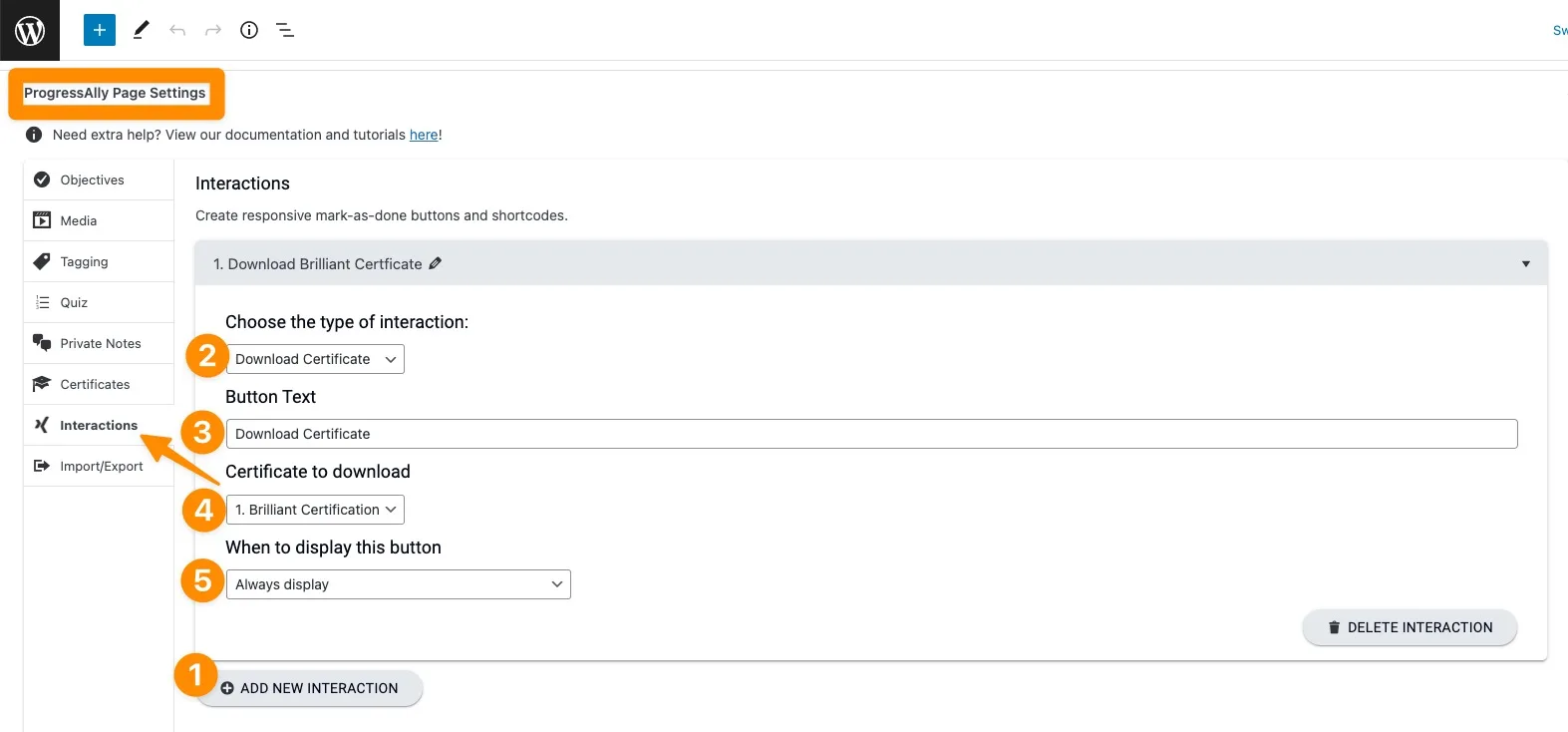Open the interaction type dropdown
The image size is (1568, 732).
(315, 359)
